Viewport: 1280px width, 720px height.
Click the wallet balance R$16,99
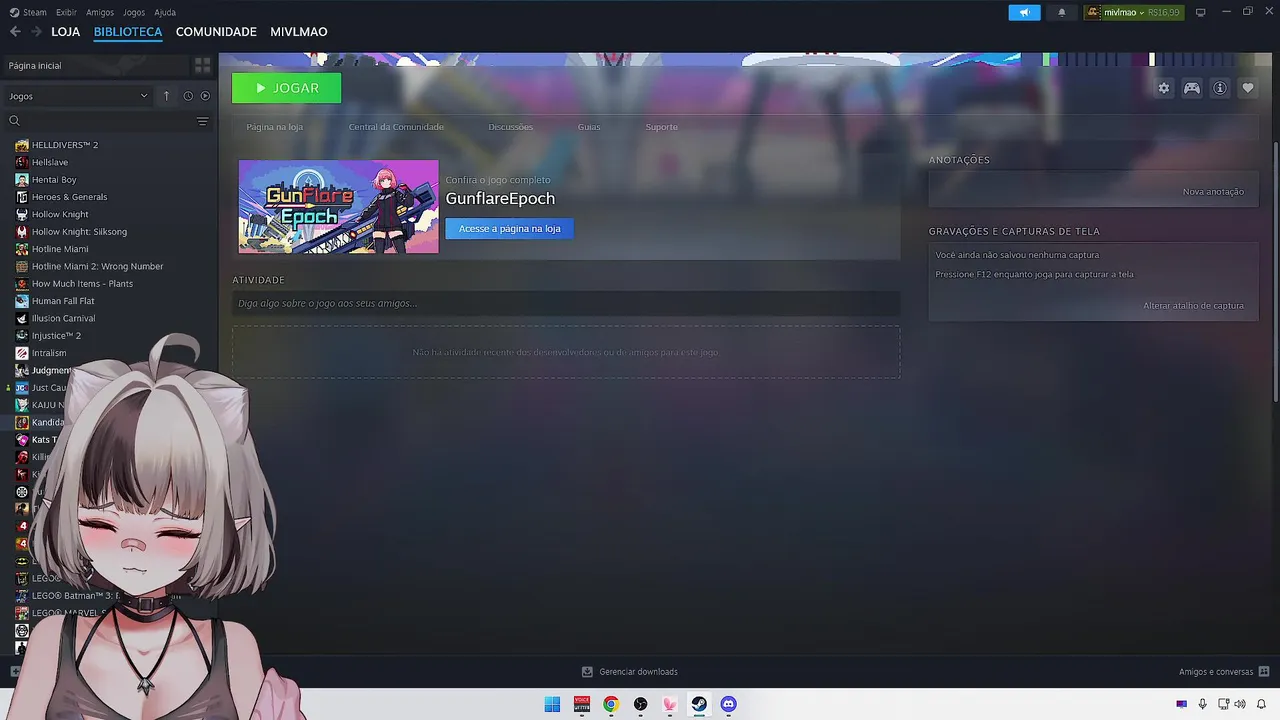click(x=1164, y=12)
